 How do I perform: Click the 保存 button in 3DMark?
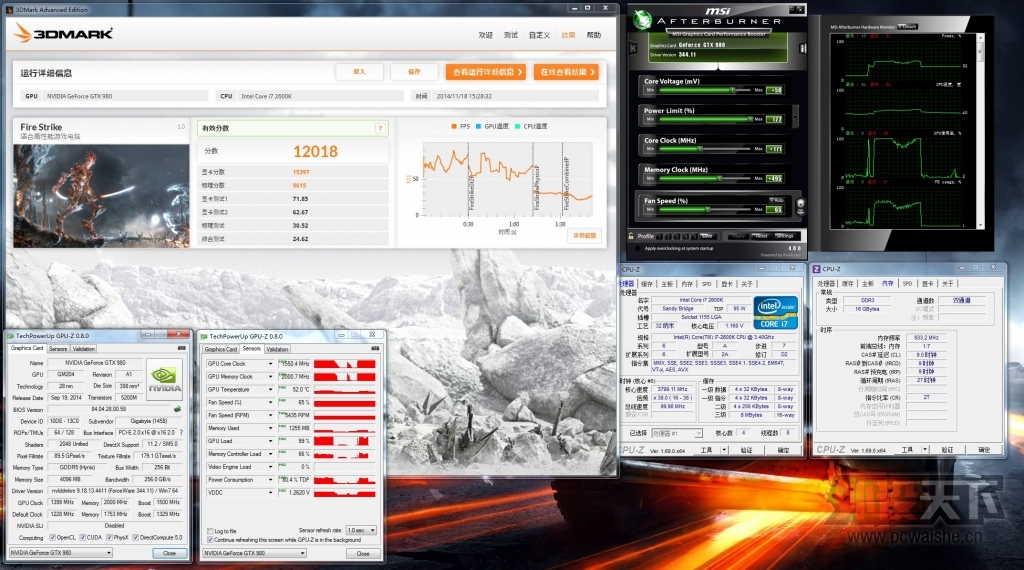coord(414,72)
